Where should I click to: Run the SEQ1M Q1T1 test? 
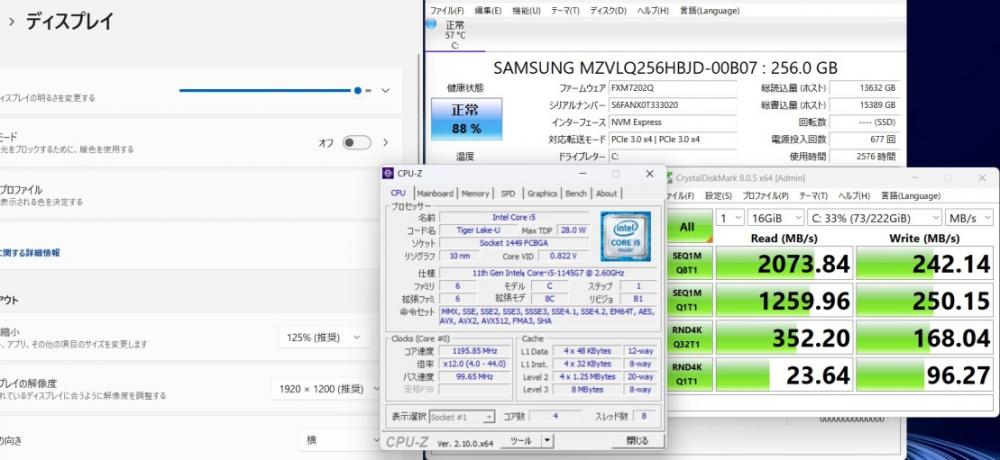[688, 300]
